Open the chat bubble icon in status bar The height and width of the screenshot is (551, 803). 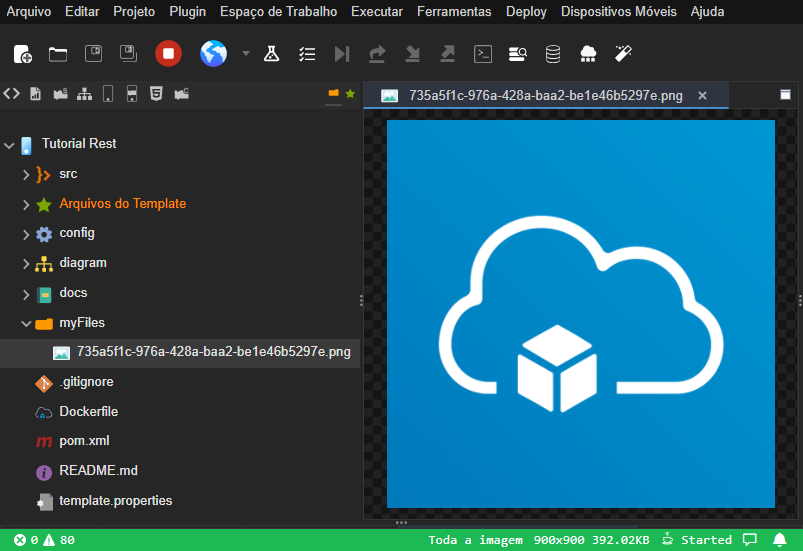point(750,540)
